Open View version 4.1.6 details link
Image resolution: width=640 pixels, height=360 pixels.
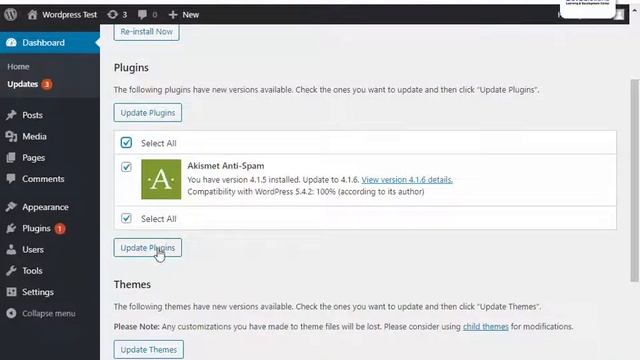coord(407,180)
